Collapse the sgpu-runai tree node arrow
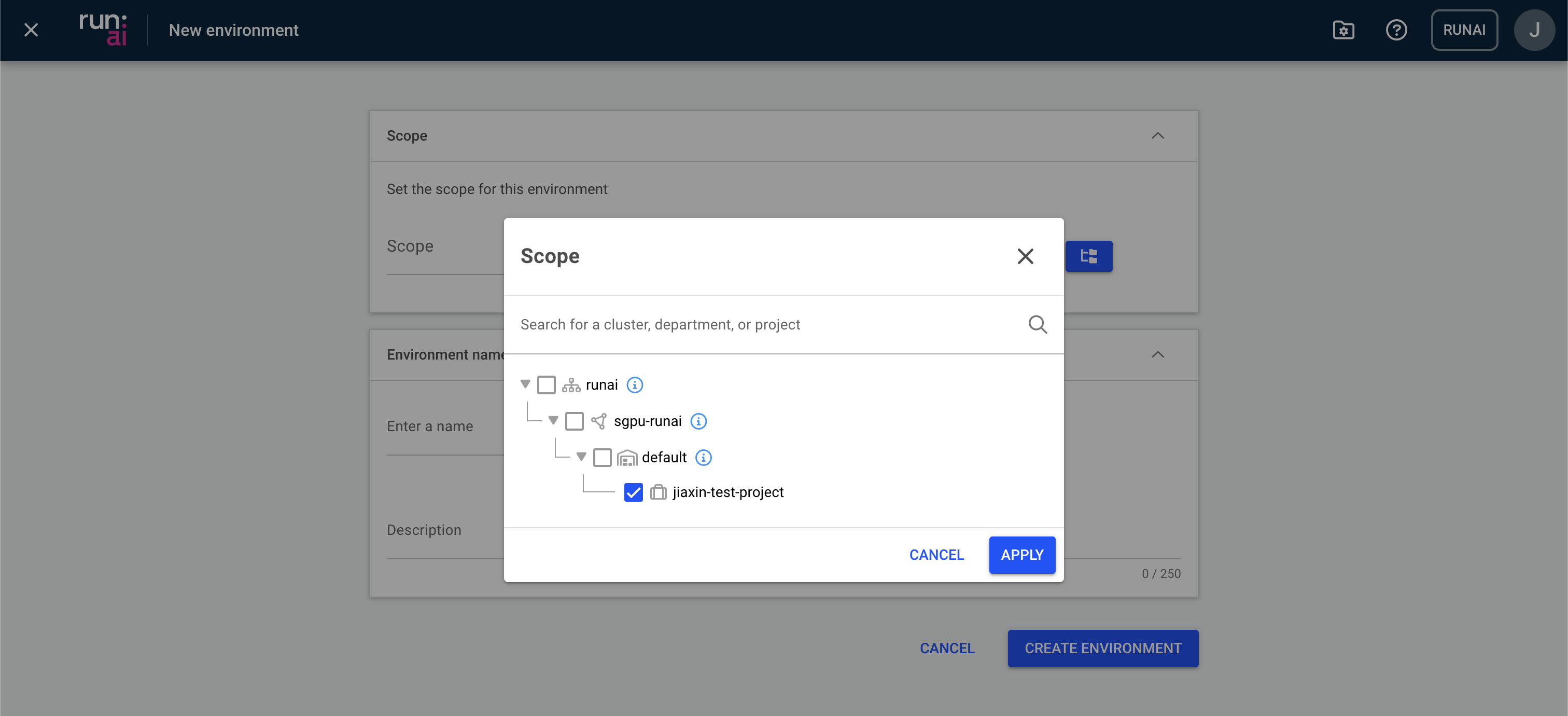 (553, 421)
